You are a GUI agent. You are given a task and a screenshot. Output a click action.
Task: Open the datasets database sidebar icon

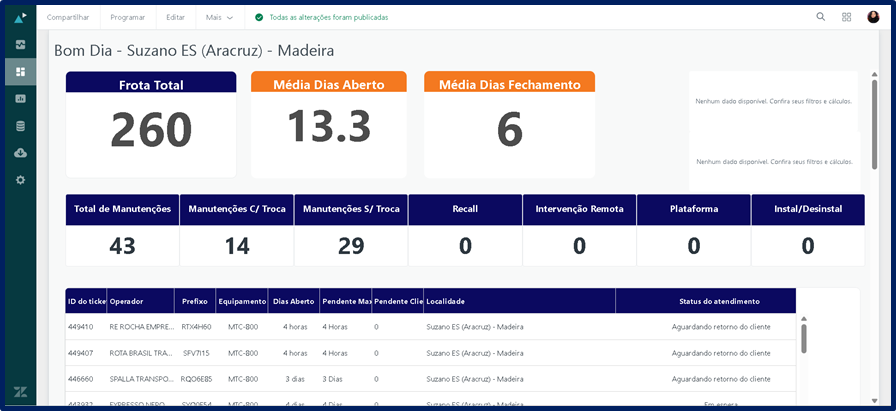click(20, 126)
